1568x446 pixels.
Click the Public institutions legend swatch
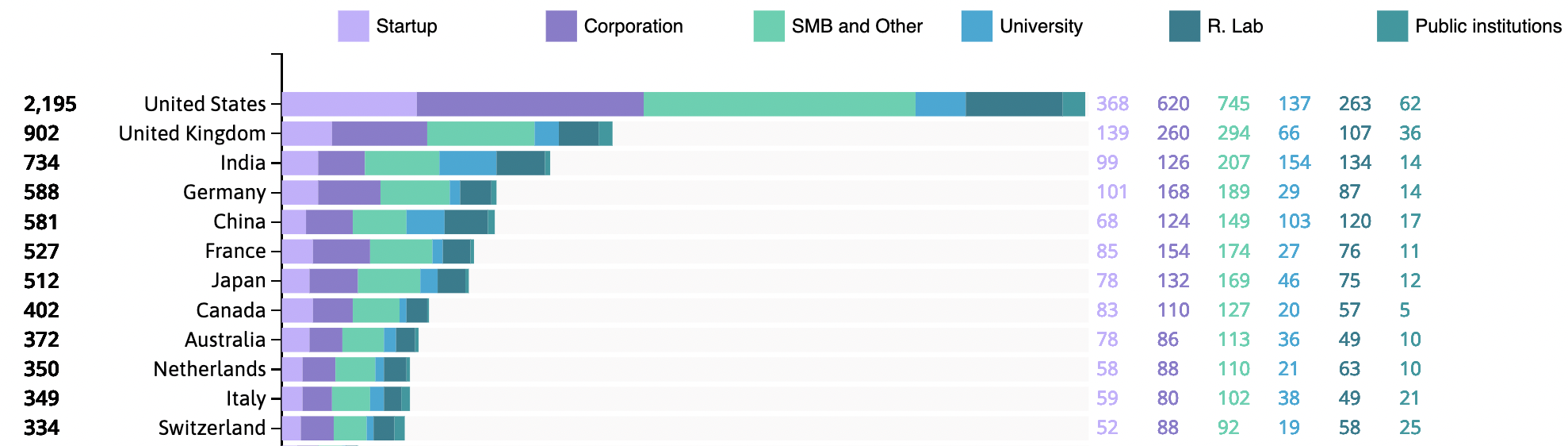1392,26
